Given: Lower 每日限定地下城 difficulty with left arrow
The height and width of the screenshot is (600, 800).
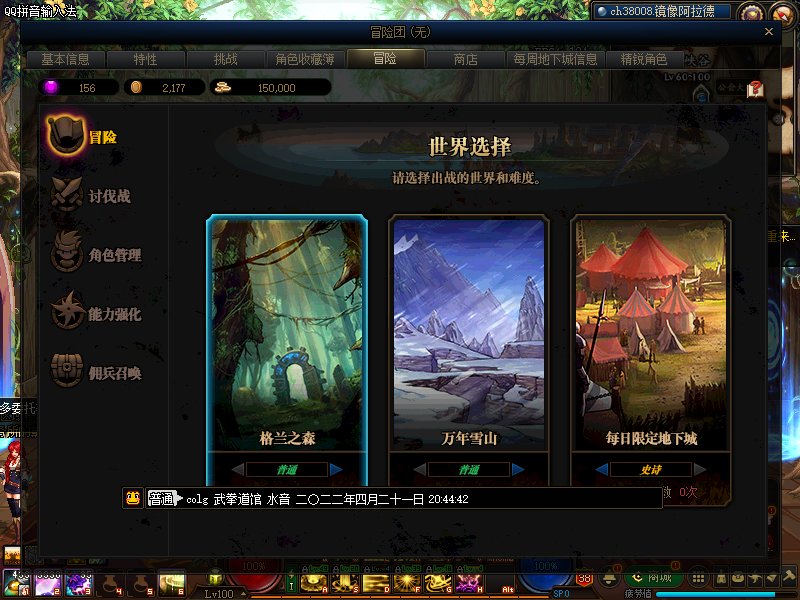Looking at the screenshot, I should [x=602, y=469].
